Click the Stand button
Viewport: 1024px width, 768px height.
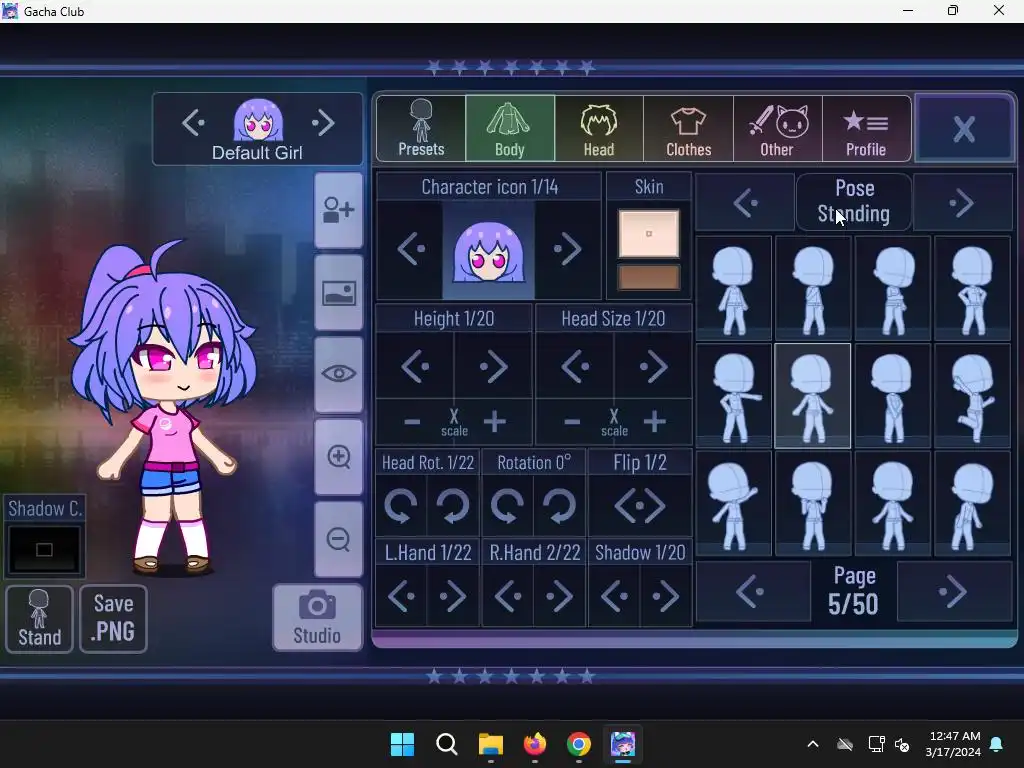click(39, 618)
